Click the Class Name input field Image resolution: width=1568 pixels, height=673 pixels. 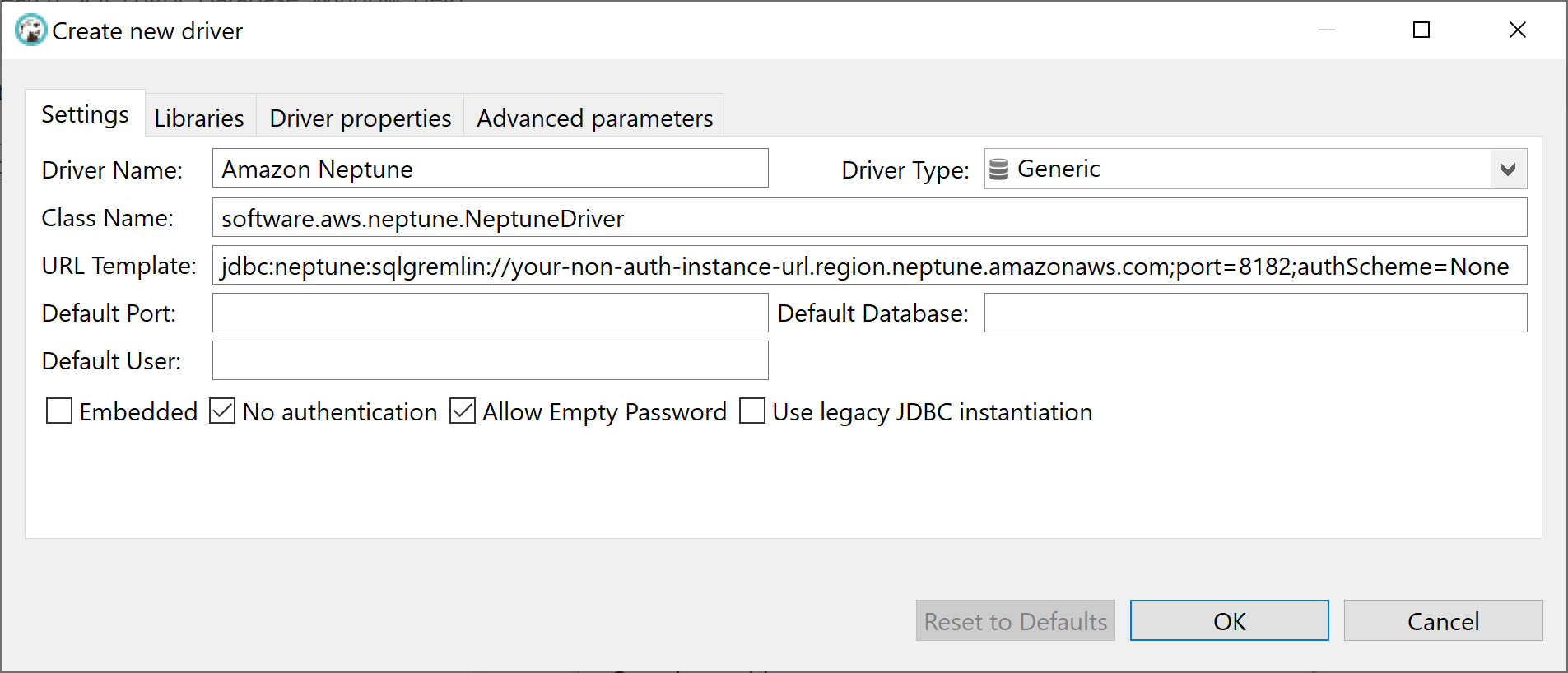pos(870,217)
